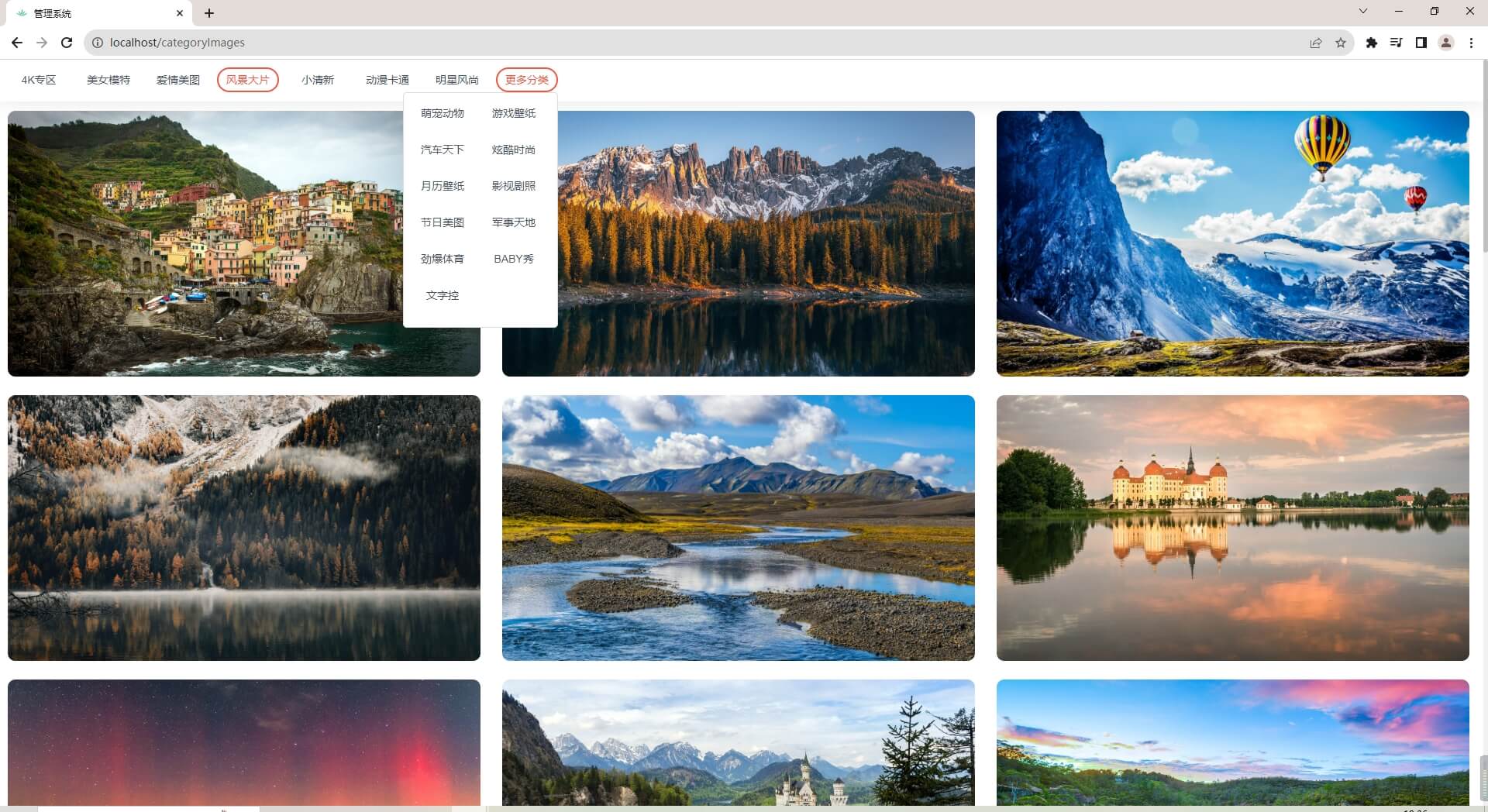Switch to the 管理系统 browser tab
This screenshot has height=812, width=1488.
coord(101,13)
